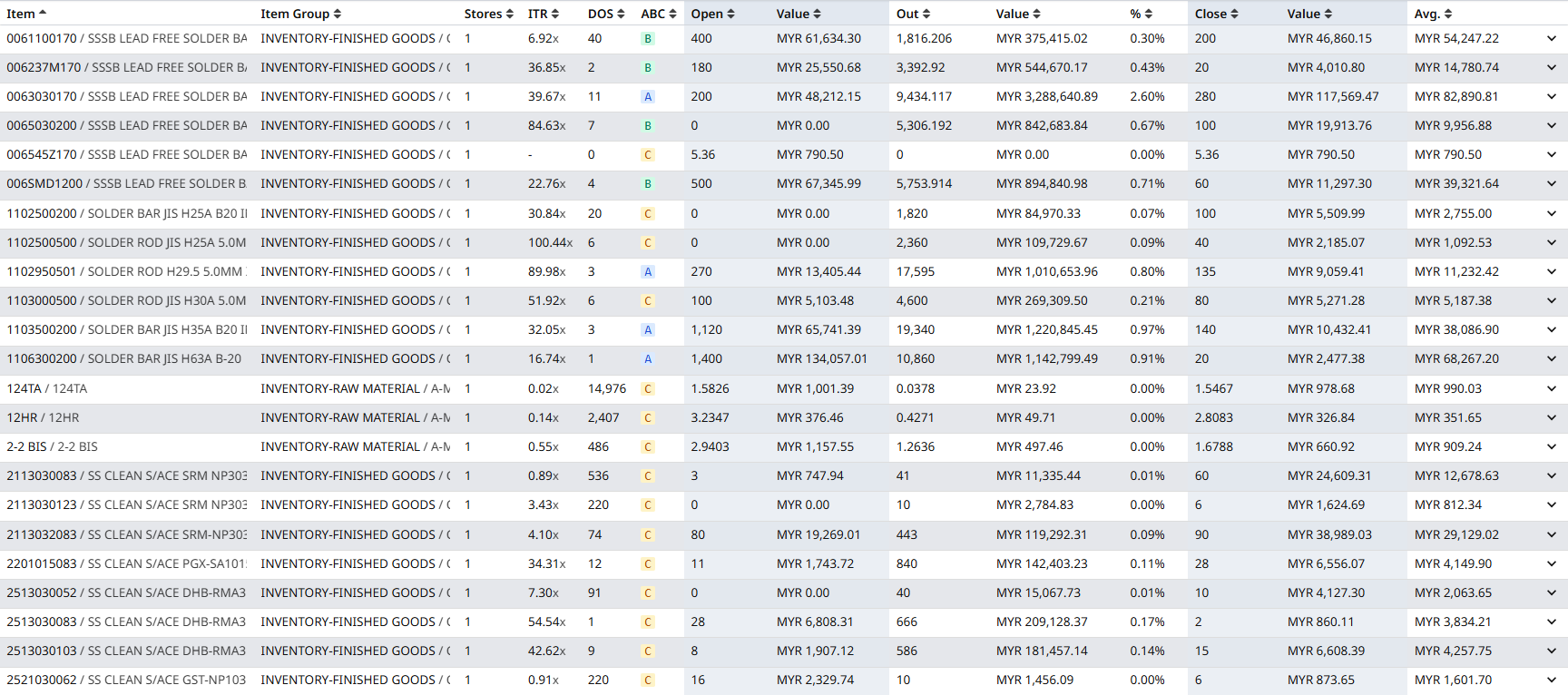
Task: Expand row 006545Z170 details chevron
Action: (x=1552, y=154)
